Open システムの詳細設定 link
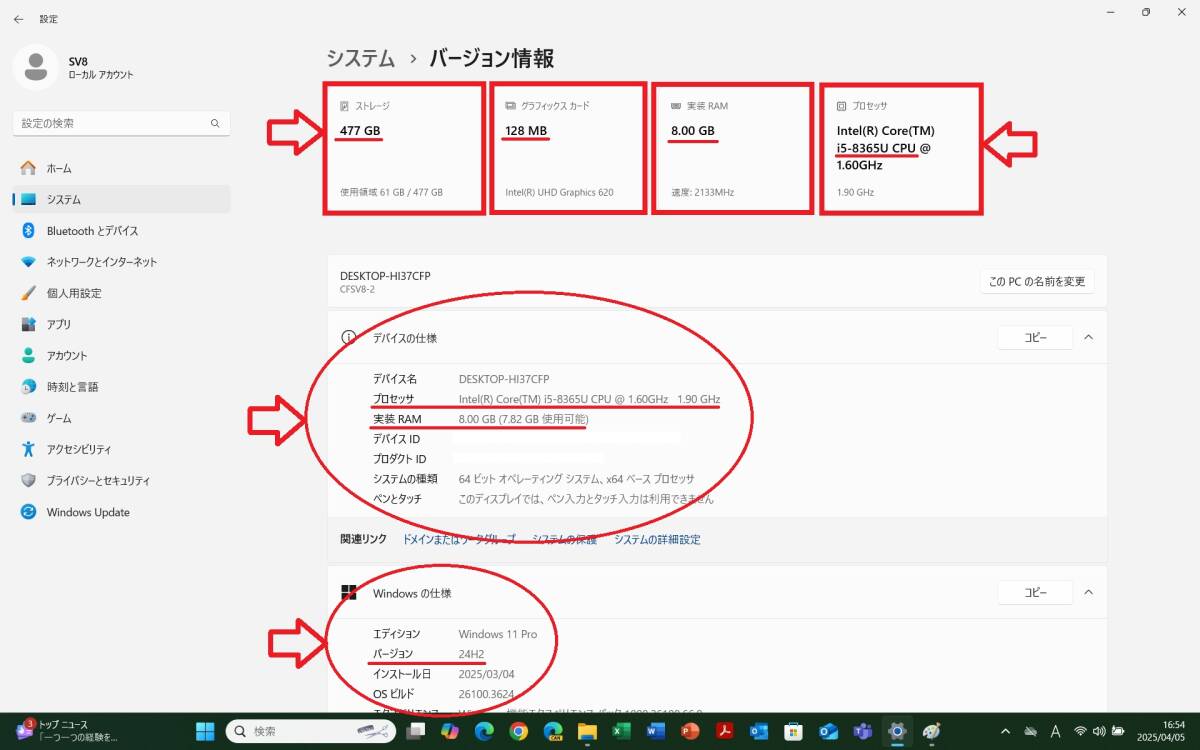1200x750 pixels. click(x=657, y=539)
